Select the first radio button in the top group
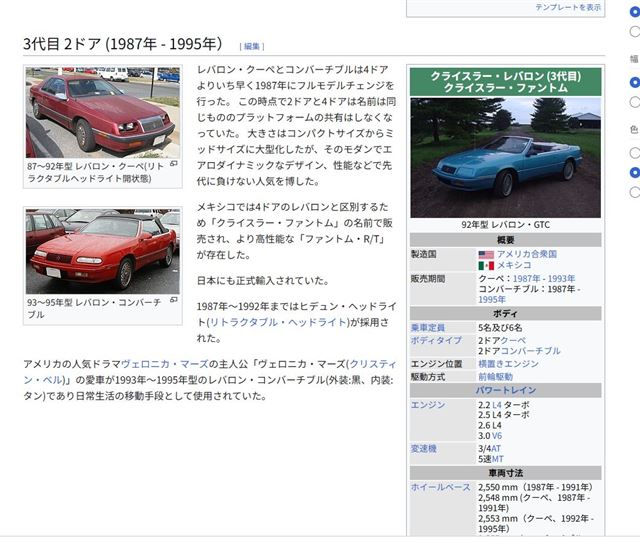The height and width of the screenshot is (538, 640). point(634,11)
